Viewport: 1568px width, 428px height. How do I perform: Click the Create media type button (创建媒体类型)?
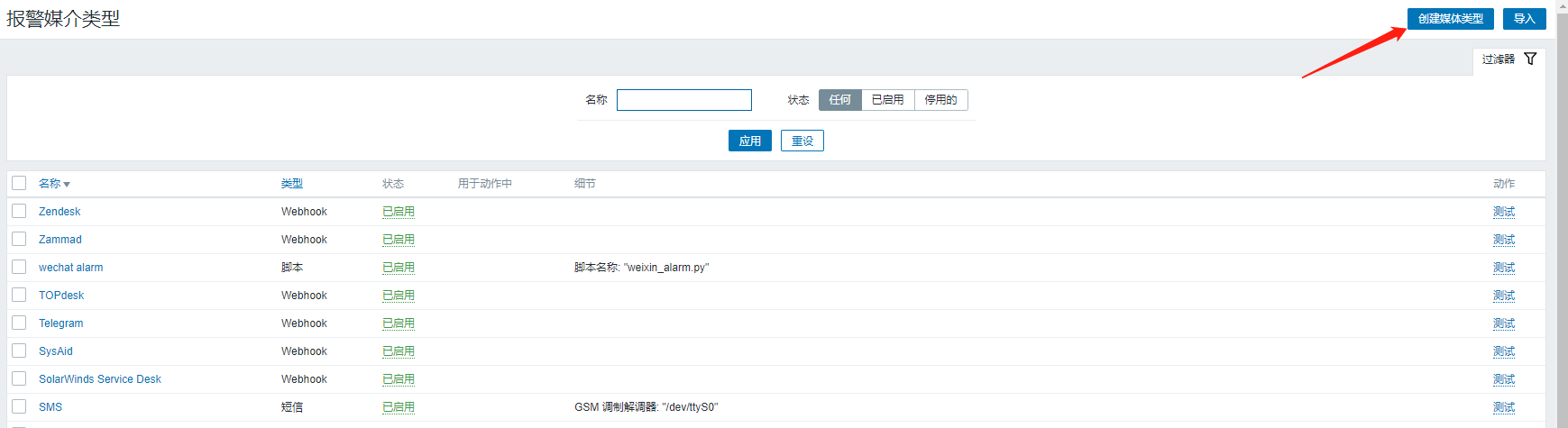pyautogui.click(x=1450, y=19)
